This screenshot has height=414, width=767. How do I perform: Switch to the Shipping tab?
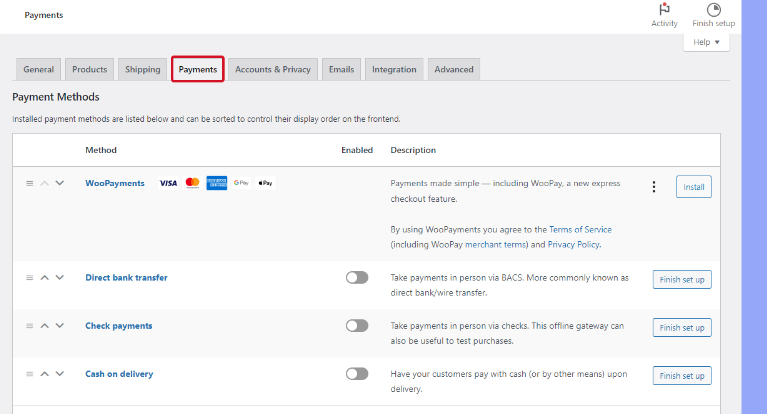coord(143,69)
